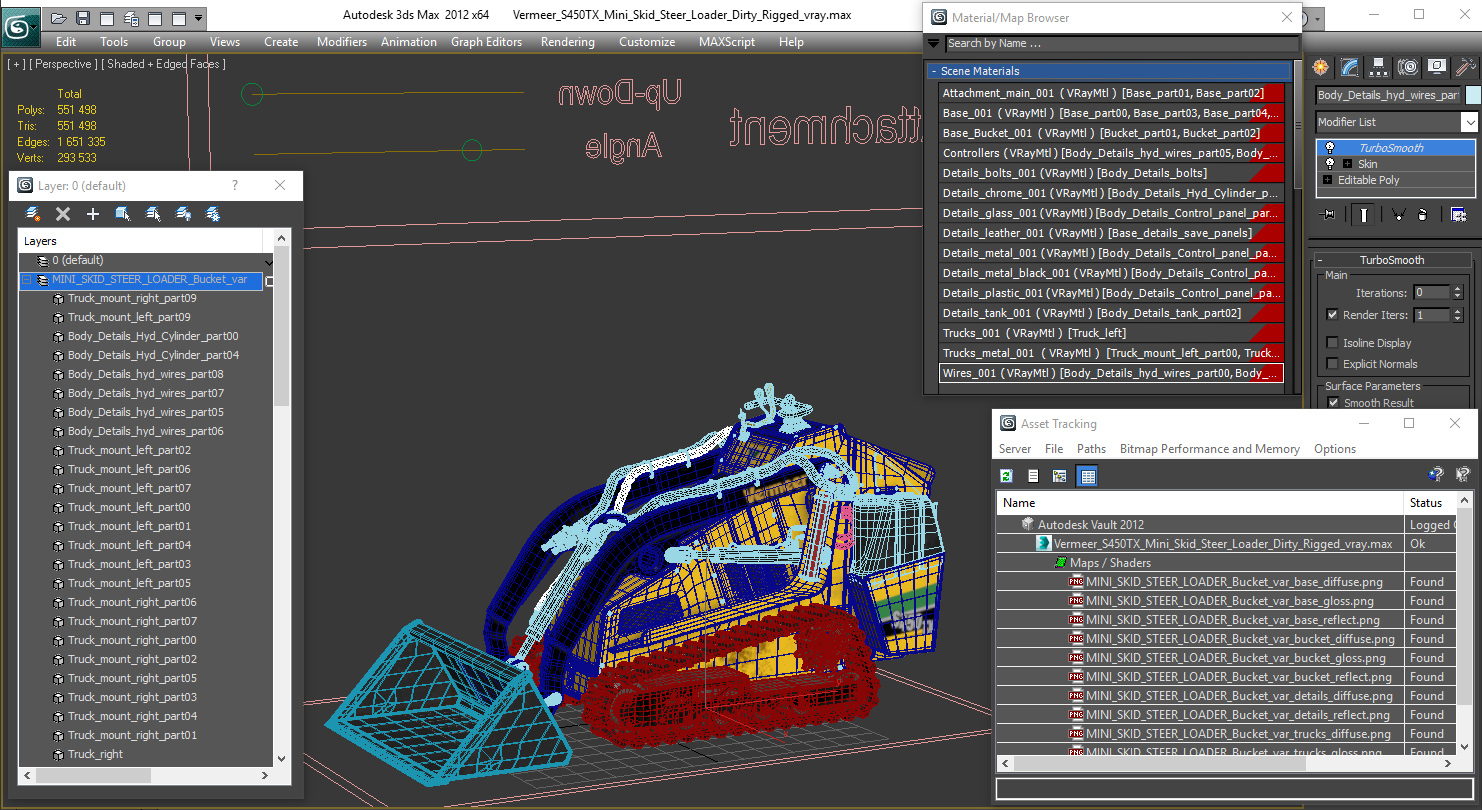The image size is (1482, 810).
Task: Enable the Isoline Display checkbox
Action: click(1332, 343)
